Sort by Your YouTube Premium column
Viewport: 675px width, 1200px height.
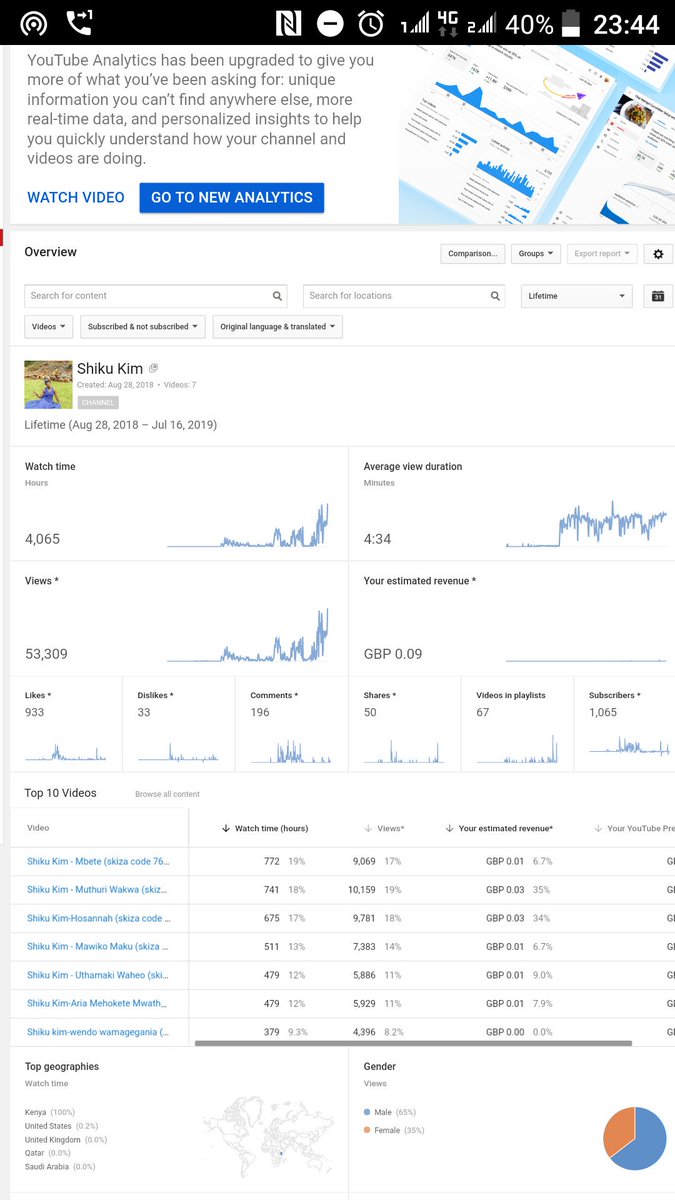tap(634, 828)
